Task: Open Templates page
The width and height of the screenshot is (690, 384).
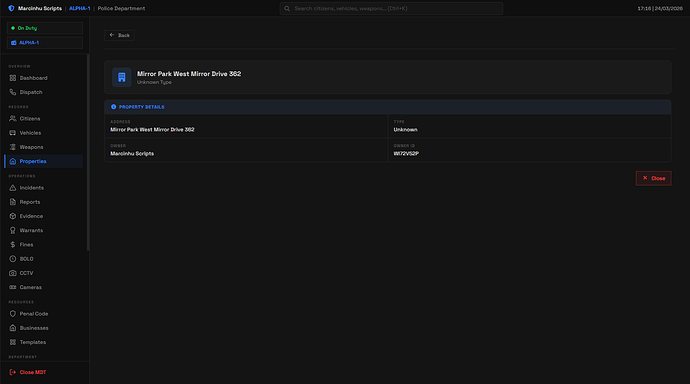Action: coord(44,342)
